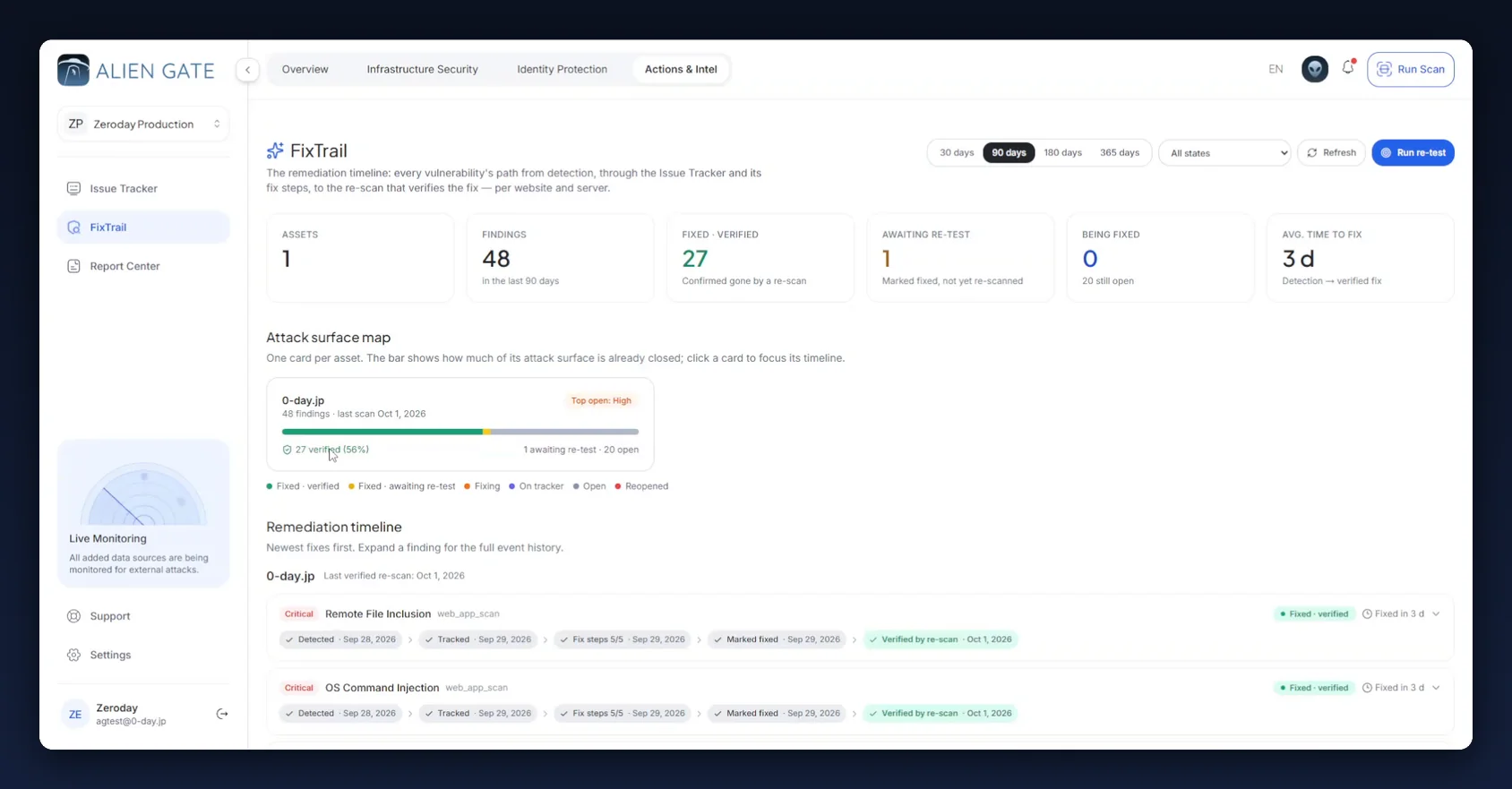Open the Infrastructure Security tab

(422, 69)
